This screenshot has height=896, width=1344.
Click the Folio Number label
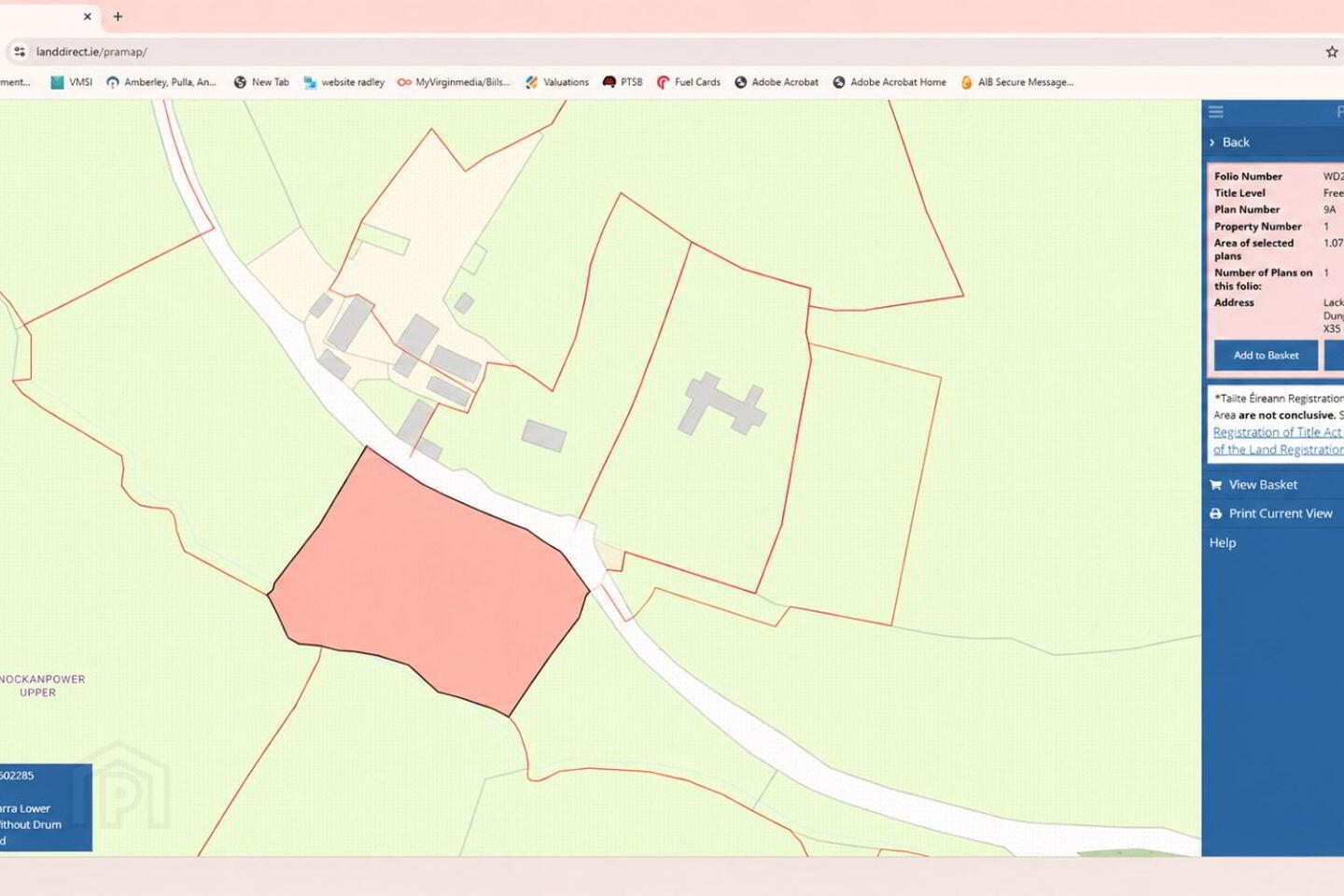(x=1248, y=176)
